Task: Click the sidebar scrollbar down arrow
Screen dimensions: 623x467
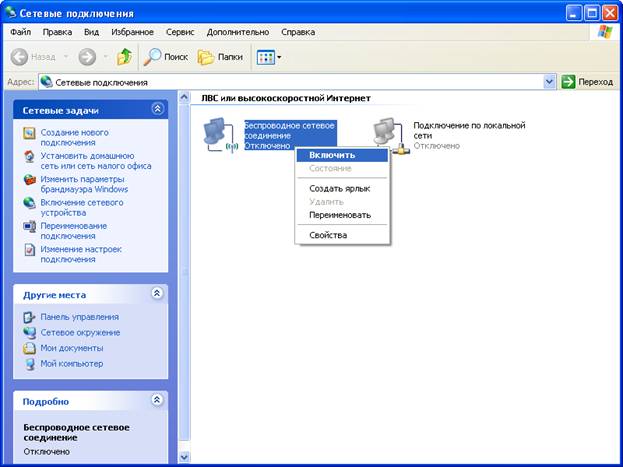Action: tap(184, 457)
